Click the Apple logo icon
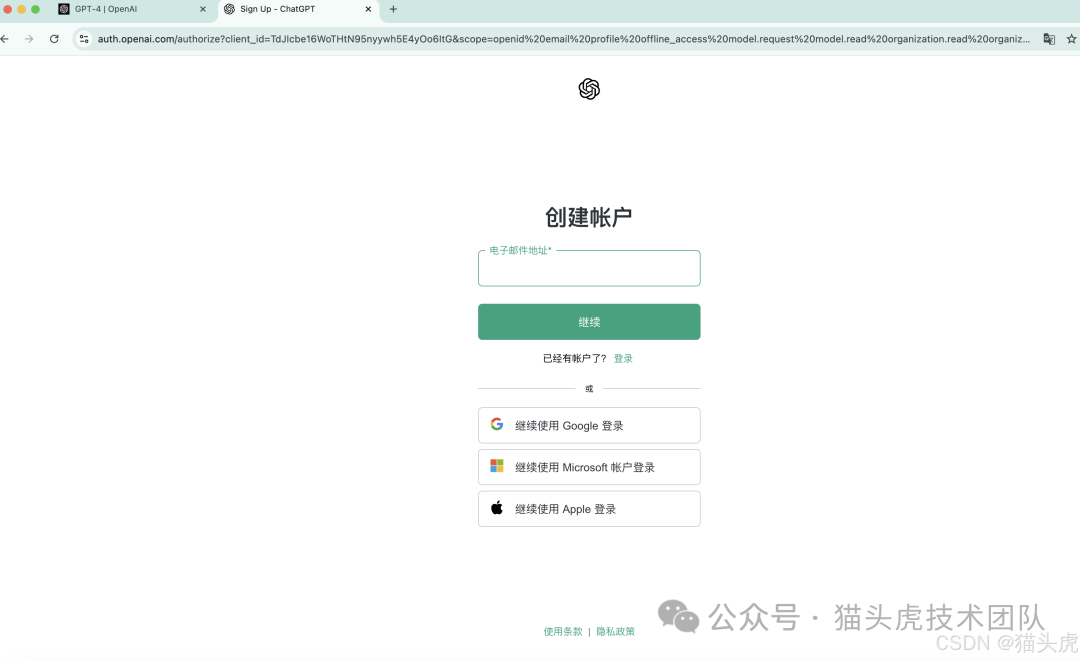This screenshot has width=1080, height=661. tap(497, 507)
